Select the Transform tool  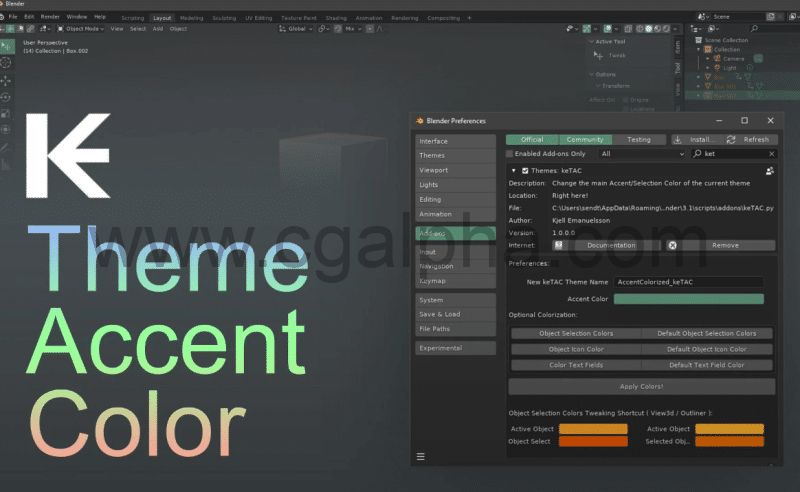[x=6, y=130]
